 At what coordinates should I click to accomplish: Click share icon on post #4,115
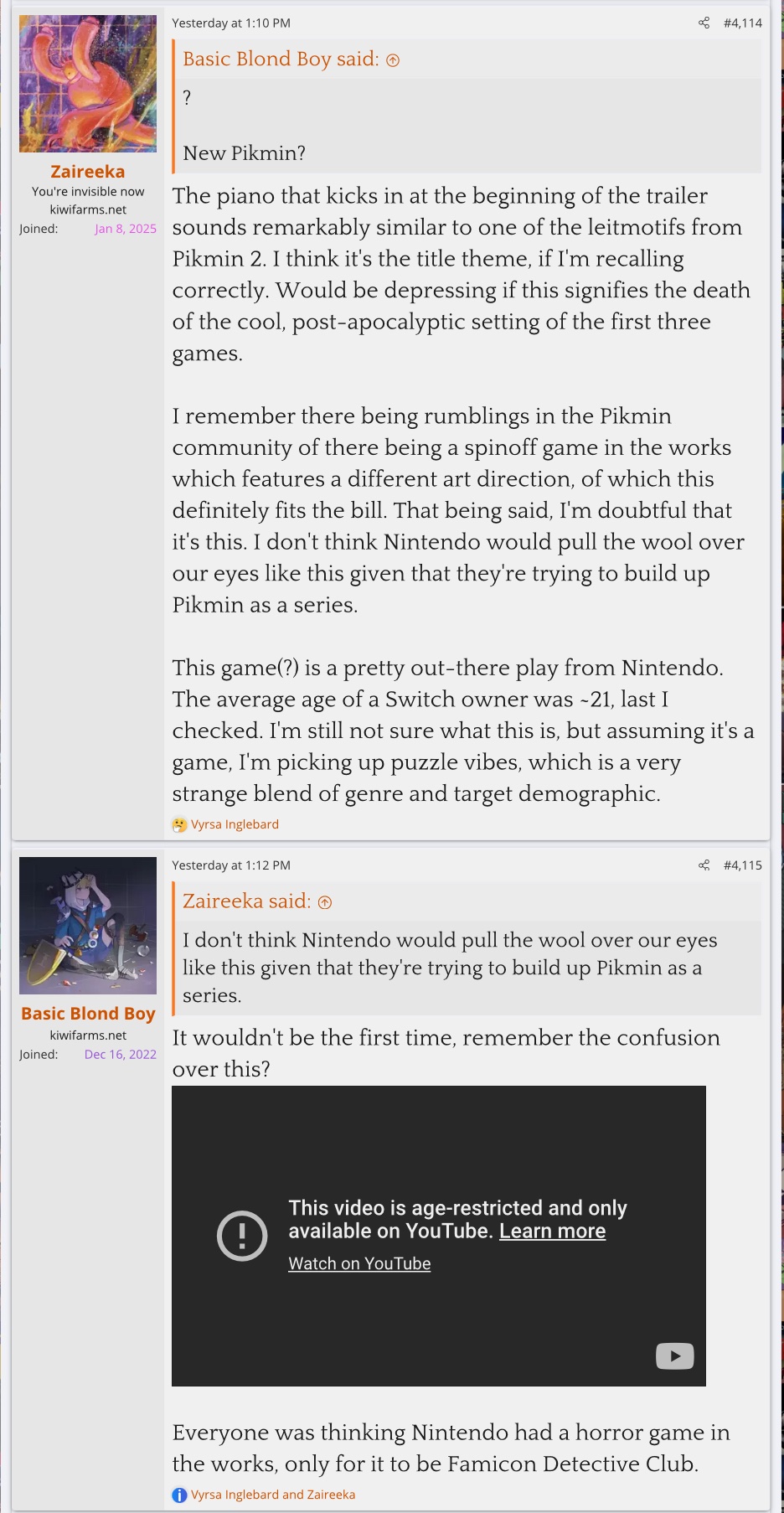click(704, 865)
